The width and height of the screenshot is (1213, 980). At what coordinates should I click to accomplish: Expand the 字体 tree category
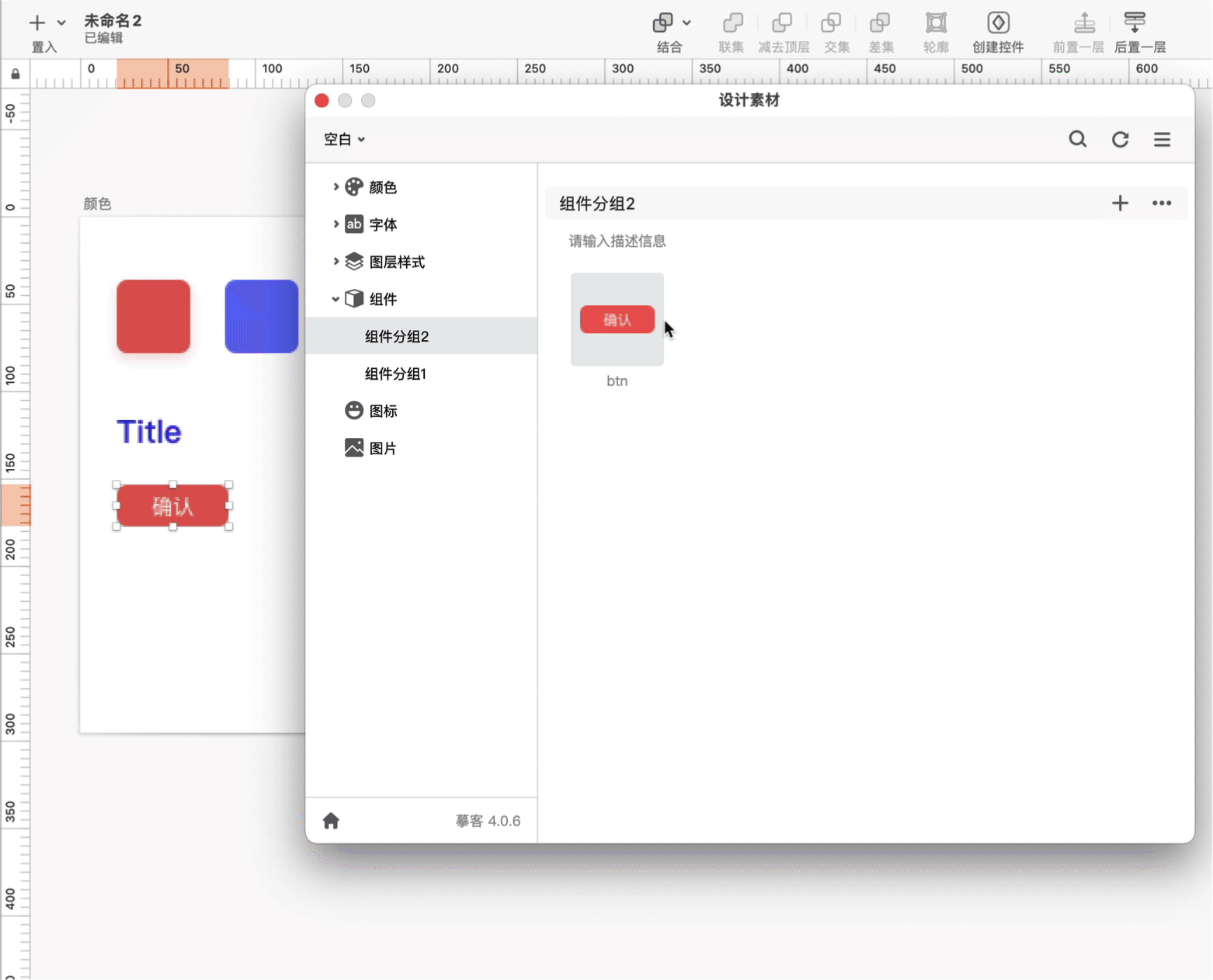coord(335,224)
